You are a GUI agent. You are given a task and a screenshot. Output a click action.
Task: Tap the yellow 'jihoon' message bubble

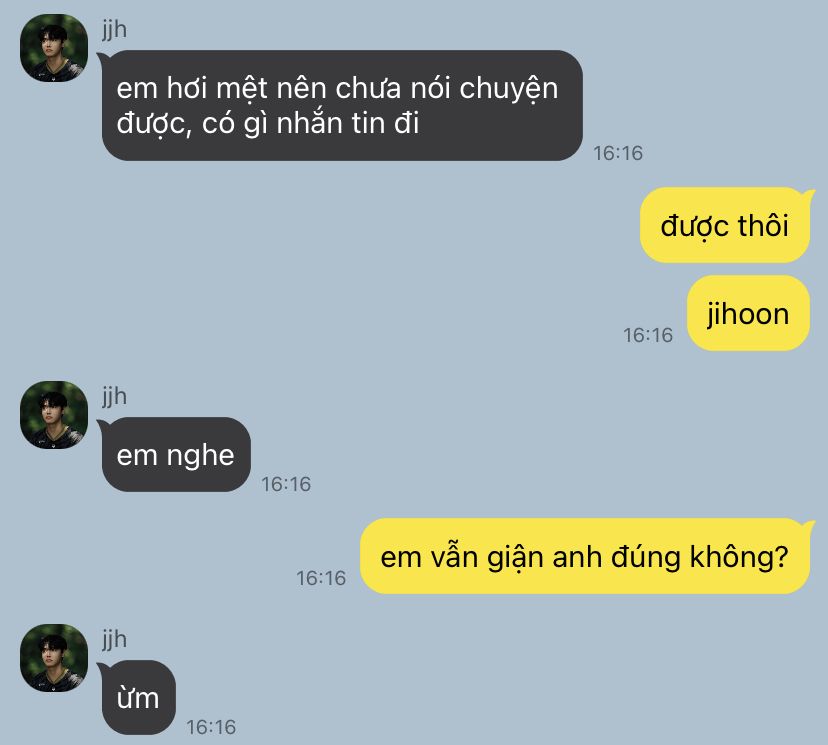click(748, 313)
